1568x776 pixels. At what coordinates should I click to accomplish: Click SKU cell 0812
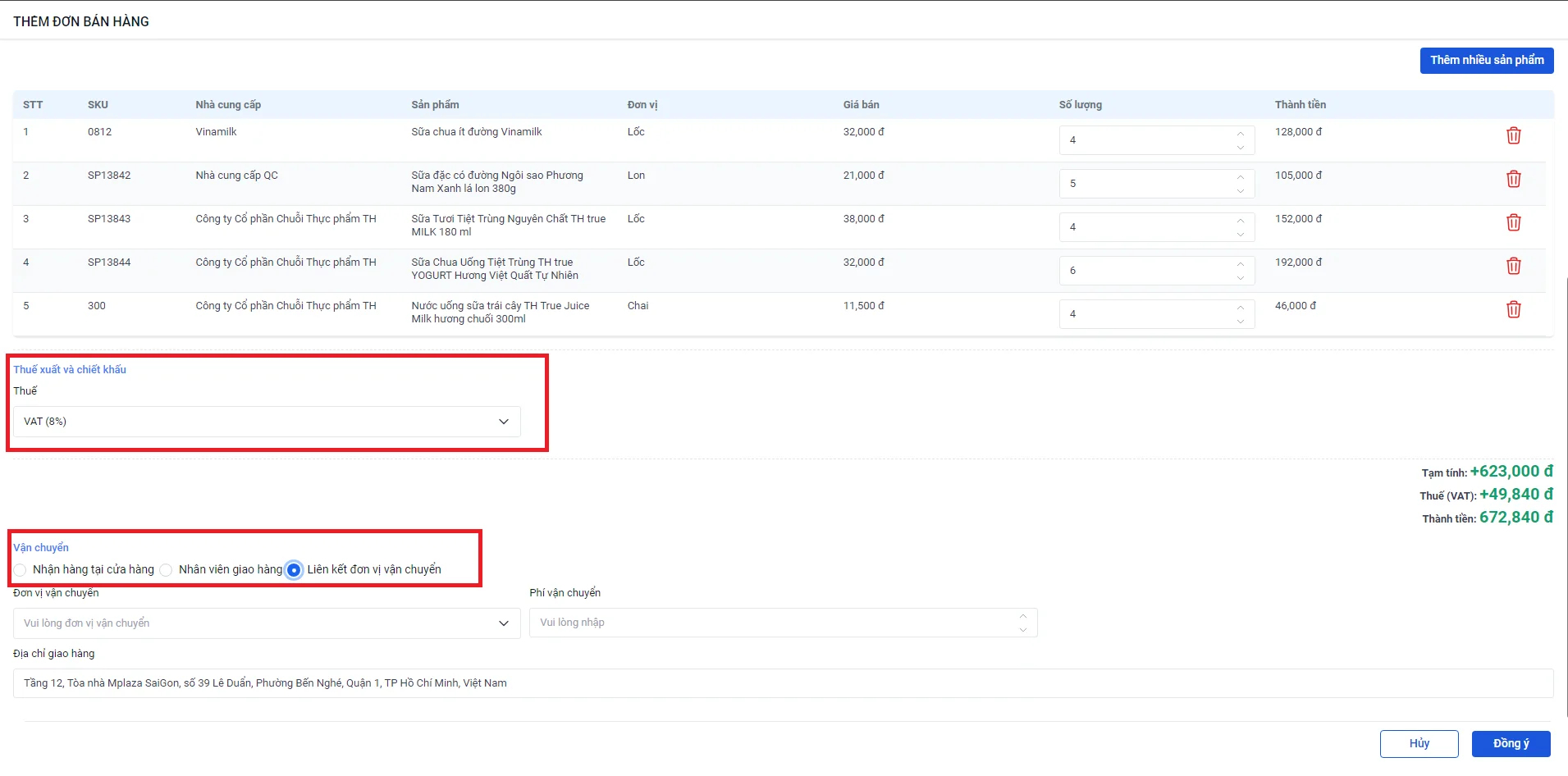point(99,132)
